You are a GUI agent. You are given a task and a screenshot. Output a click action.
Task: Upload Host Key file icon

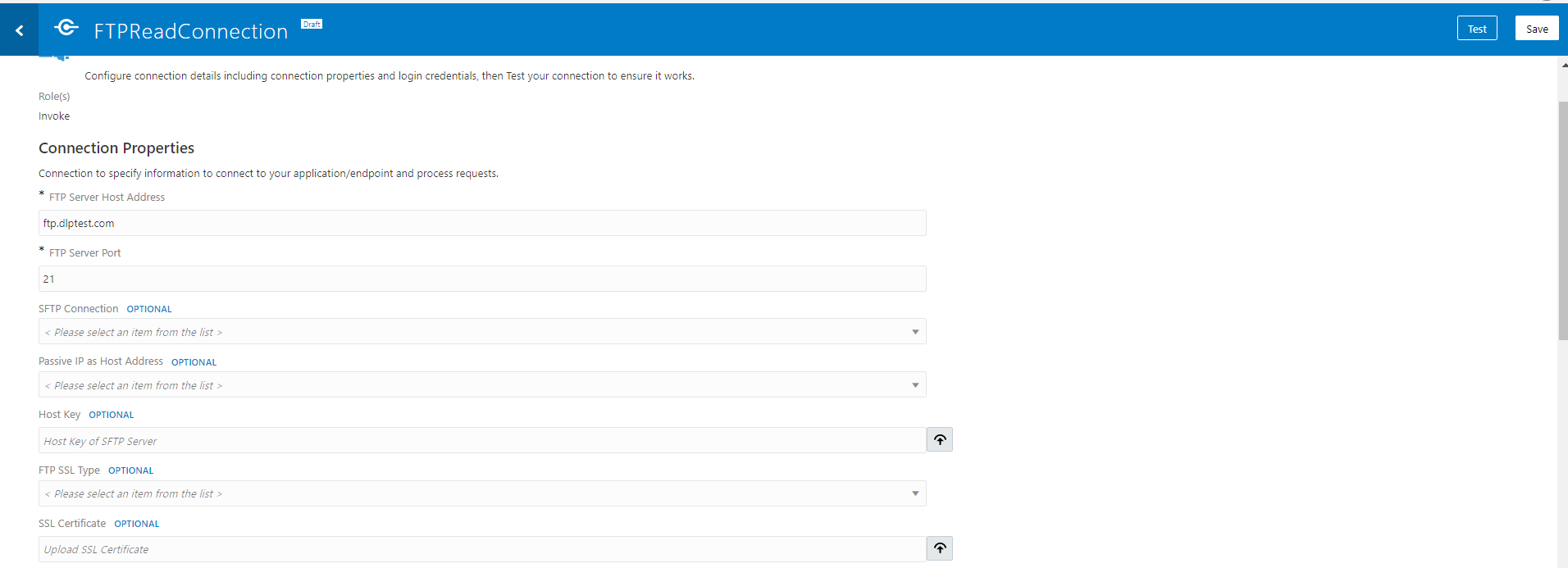pos(940,440)
